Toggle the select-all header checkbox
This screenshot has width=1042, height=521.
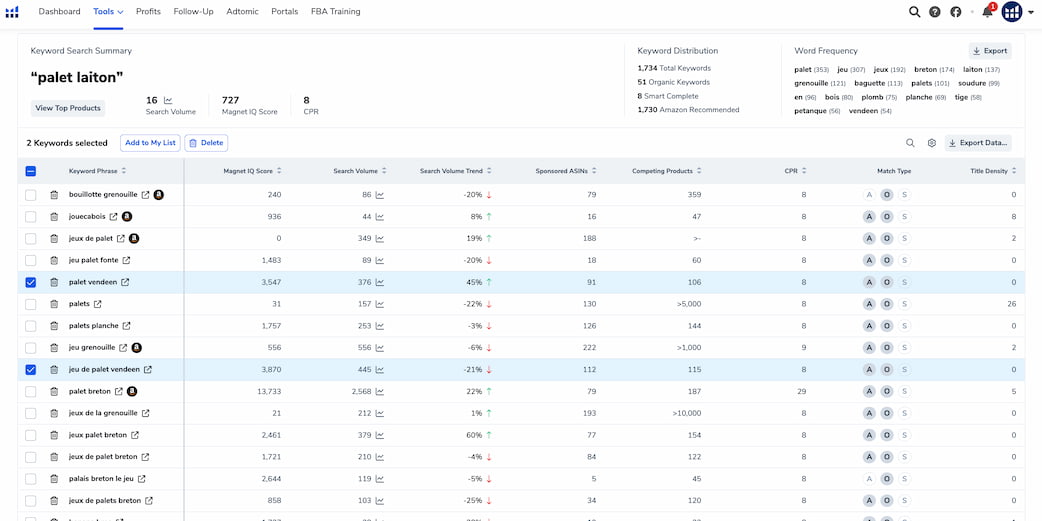[x=31, y=171]
